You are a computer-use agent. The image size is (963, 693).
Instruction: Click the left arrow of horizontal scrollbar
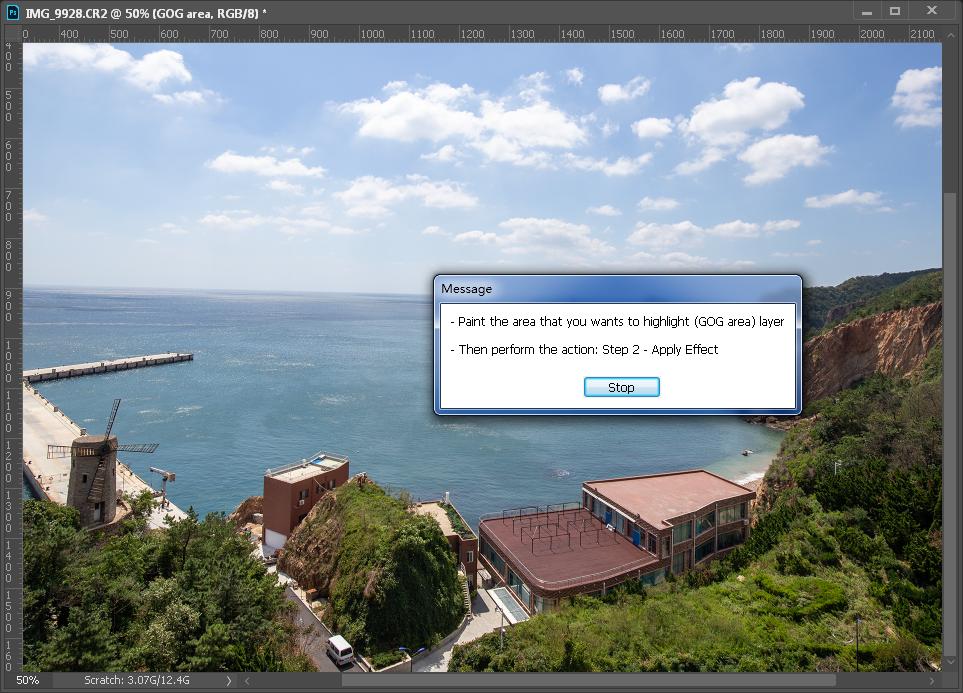click(x=247, y=681)
